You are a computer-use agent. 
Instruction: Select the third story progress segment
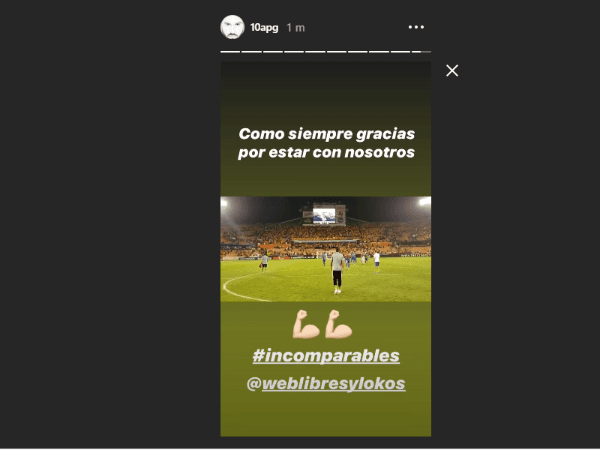click(273, 51)
